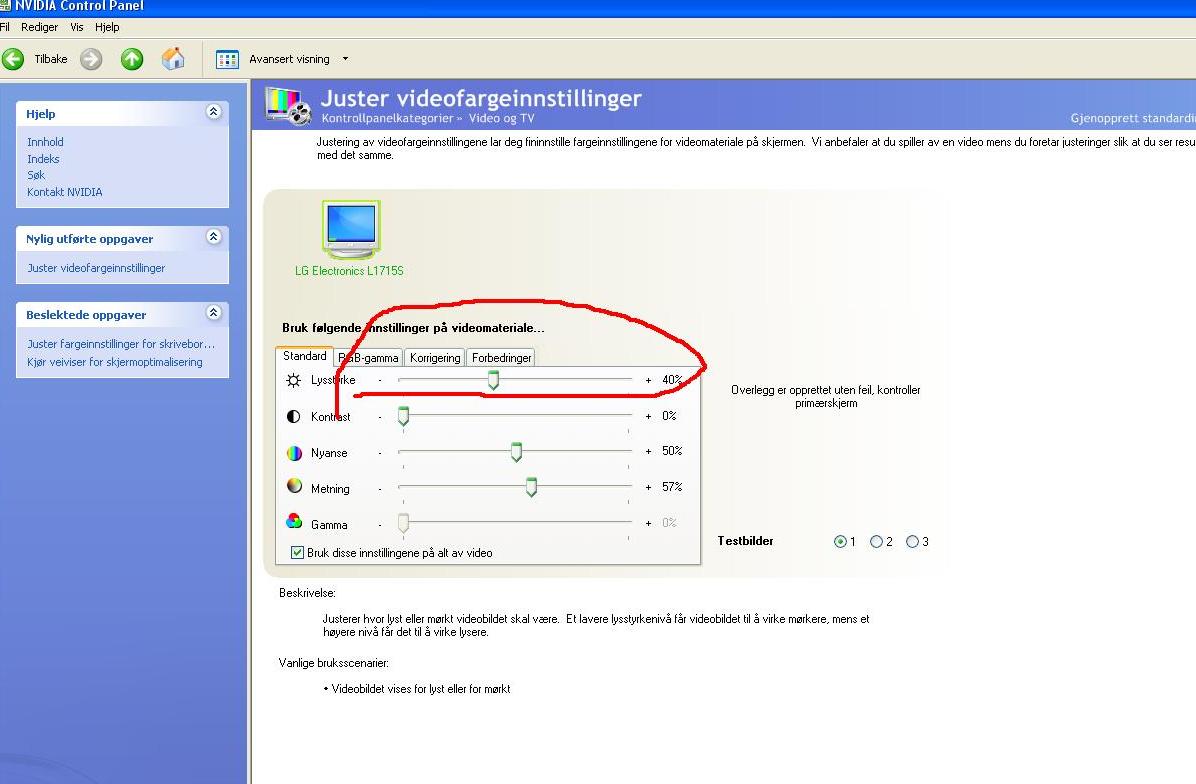
Task: Click the video color settings header icon
Action: [x=288, y=106]
